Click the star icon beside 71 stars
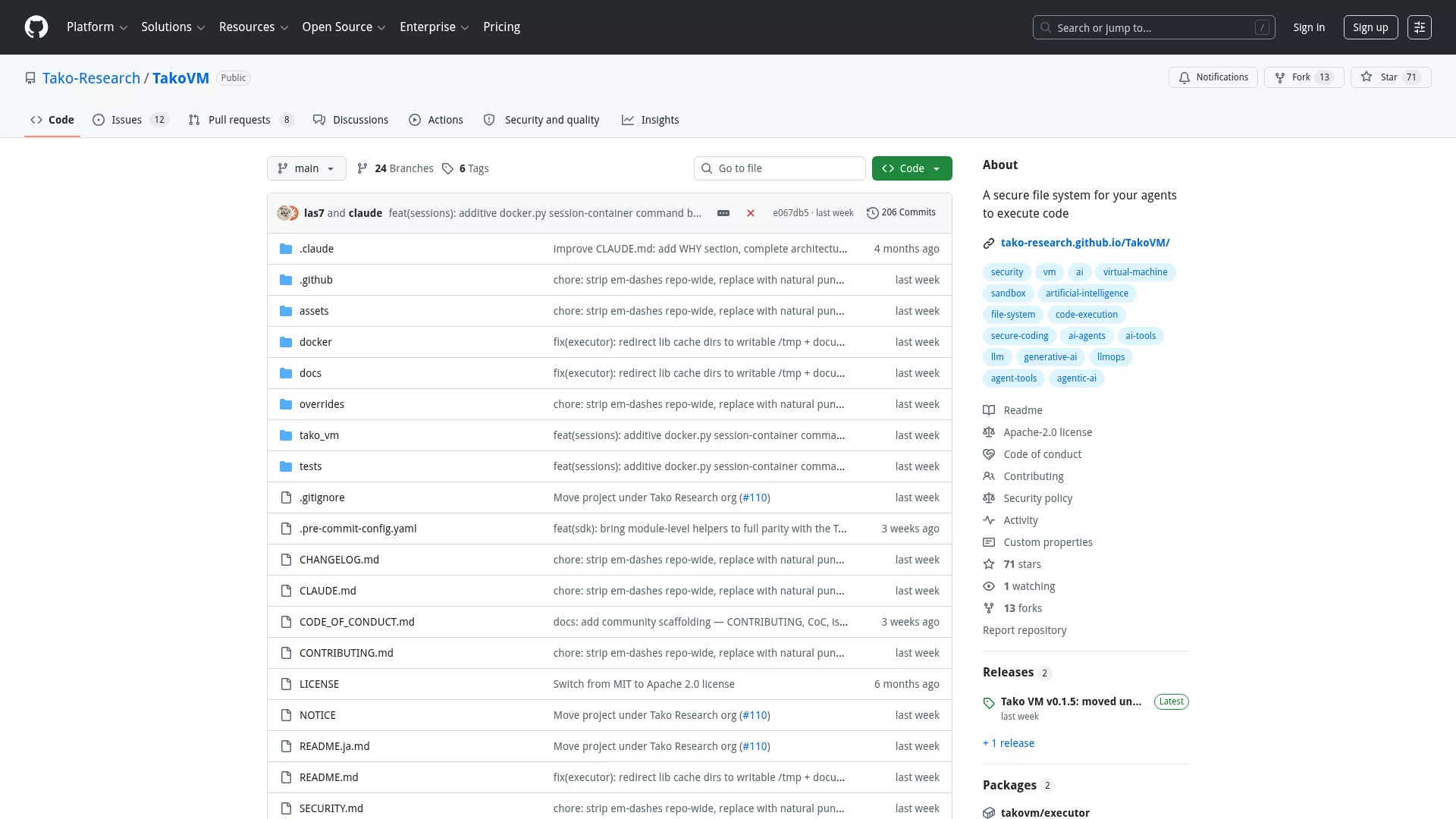1456x819 pixels. pos(989,564)
